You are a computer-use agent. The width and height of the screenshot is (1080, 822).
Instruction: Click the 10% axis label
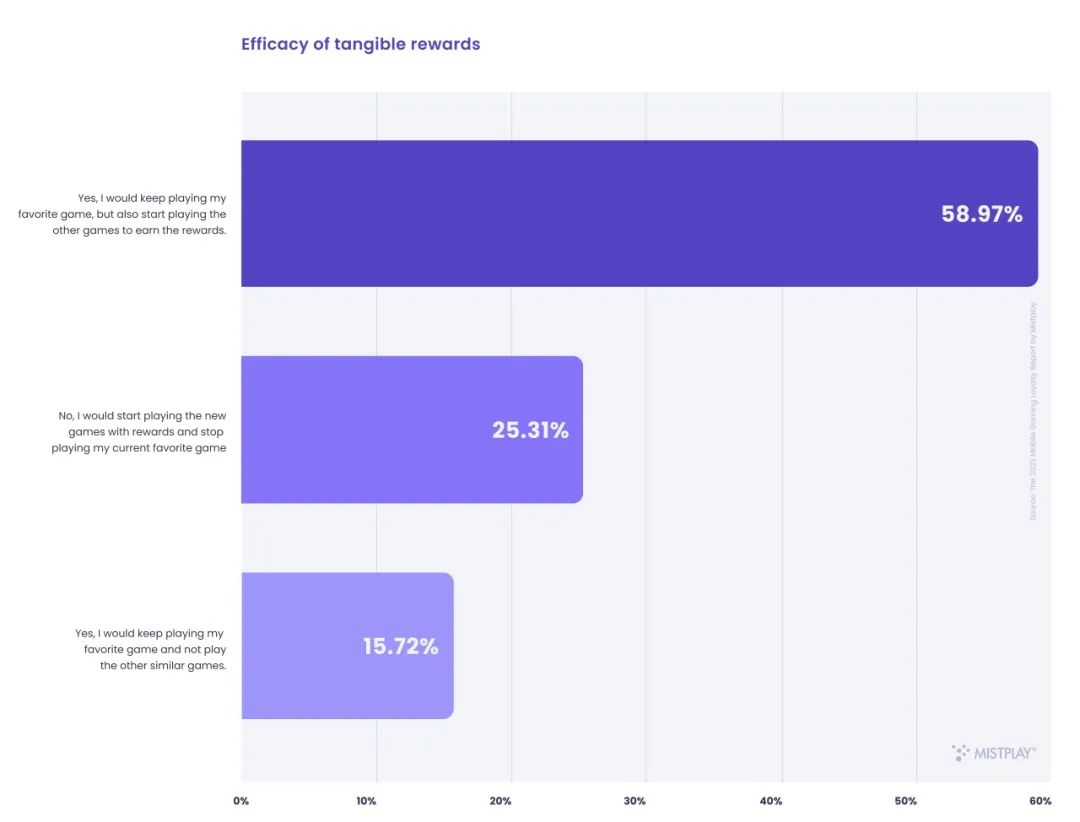(366, 801)
